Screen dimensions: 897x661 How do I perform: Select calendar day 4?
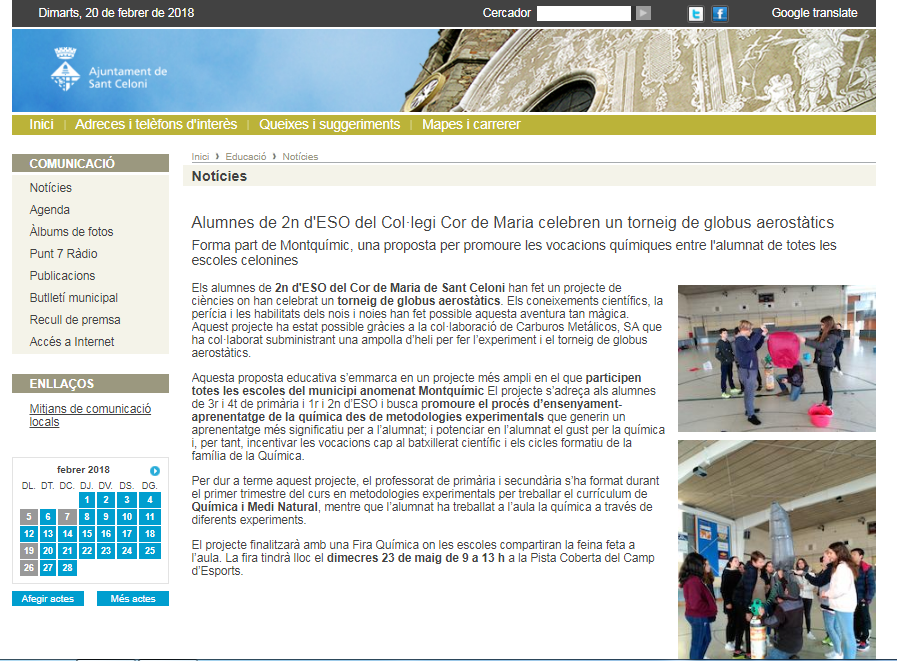point(150,500)
